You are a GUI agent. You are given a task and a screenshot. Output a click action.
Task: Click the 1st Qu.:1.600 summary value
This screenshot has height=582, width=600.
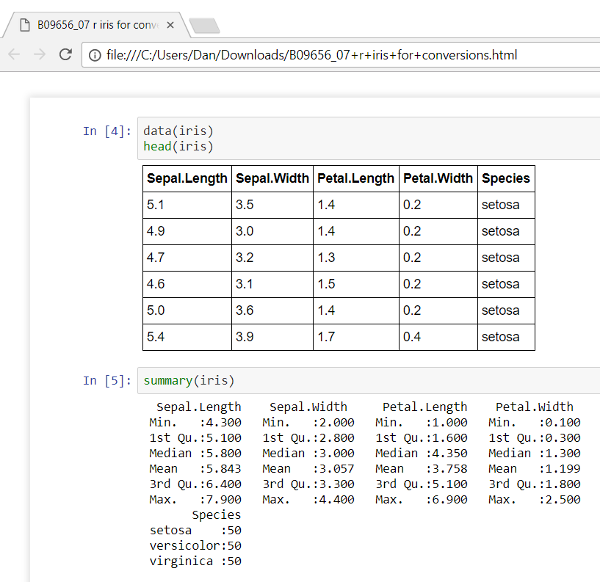[421, 438]
